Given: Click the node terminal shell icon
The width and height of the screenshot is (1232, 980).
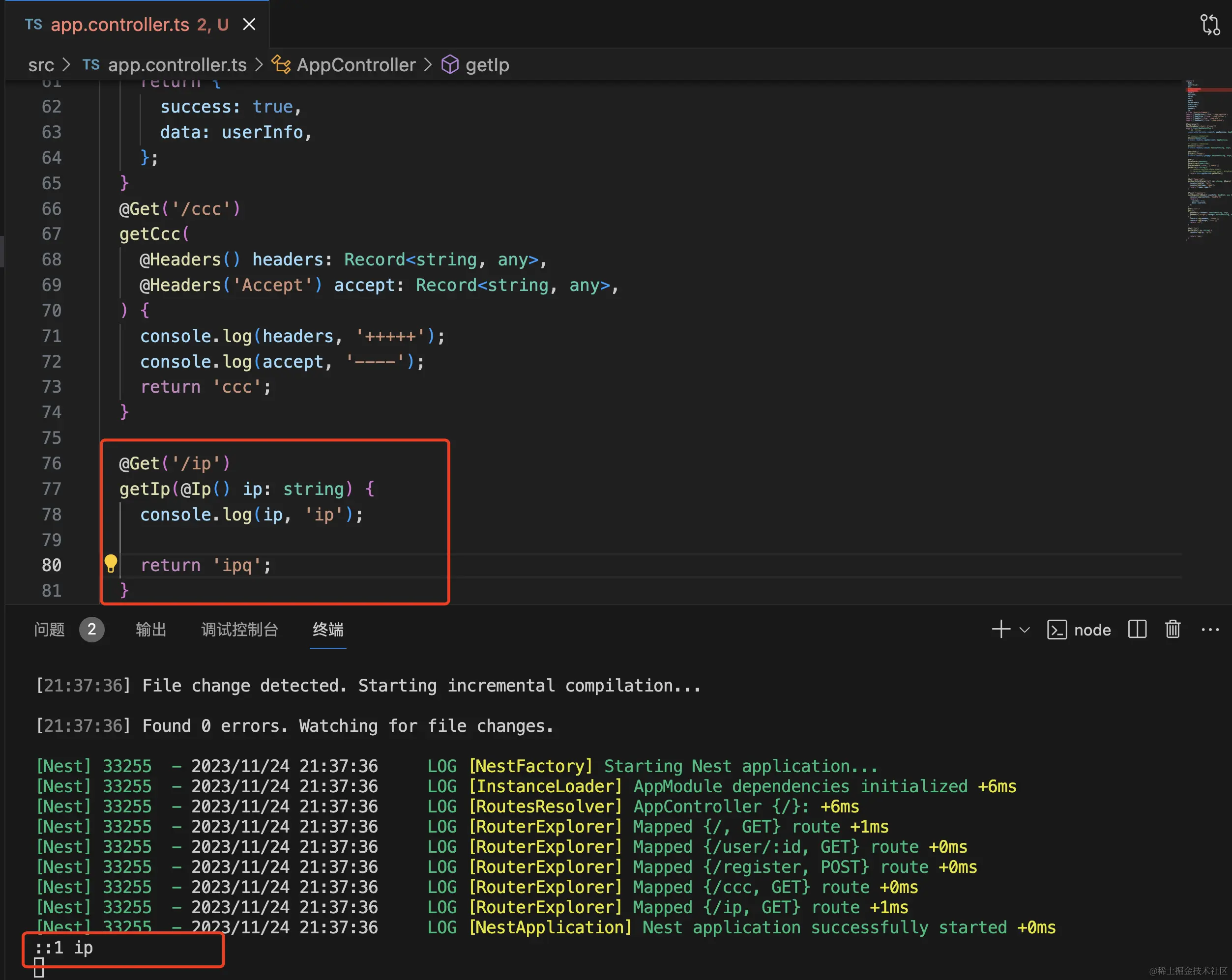Looking at the screenshot, I should pyautogui.click(x=1056, y=630).
